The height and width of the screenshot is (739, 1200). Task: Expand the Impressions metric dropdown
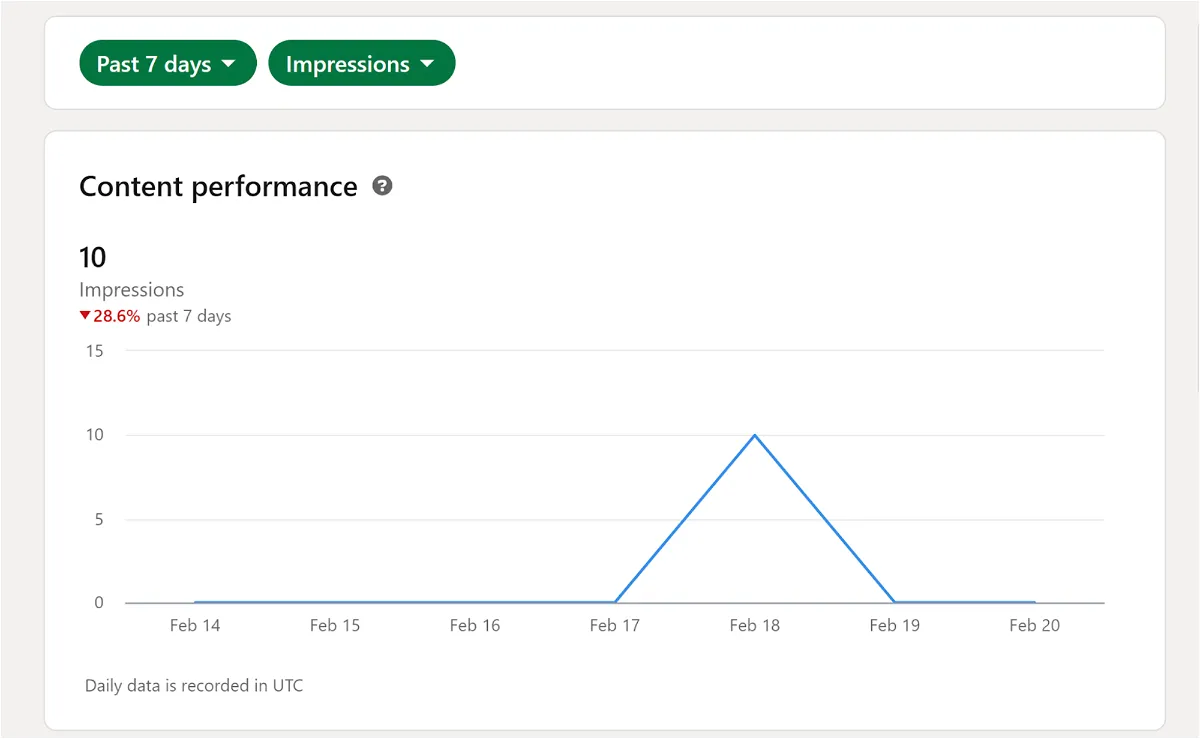point(362,63)
